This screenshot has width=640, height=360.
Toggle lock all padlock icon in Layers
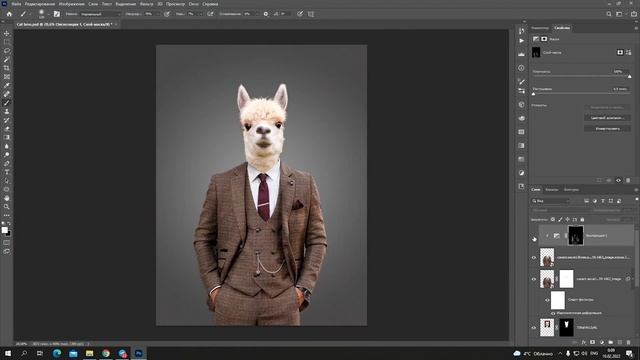pyautogui.click(x=582, y=220)
